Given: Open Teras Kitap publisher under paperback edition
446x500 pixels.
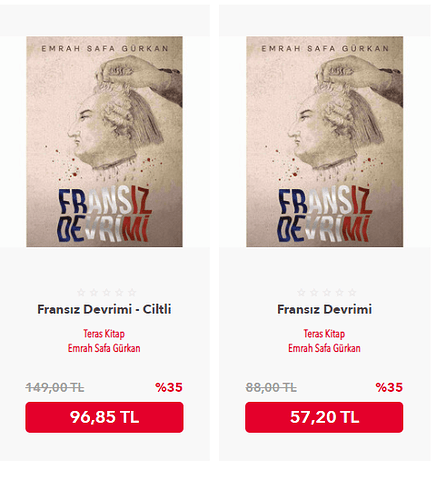Looking at the screenshot, I should coord(324,334).
